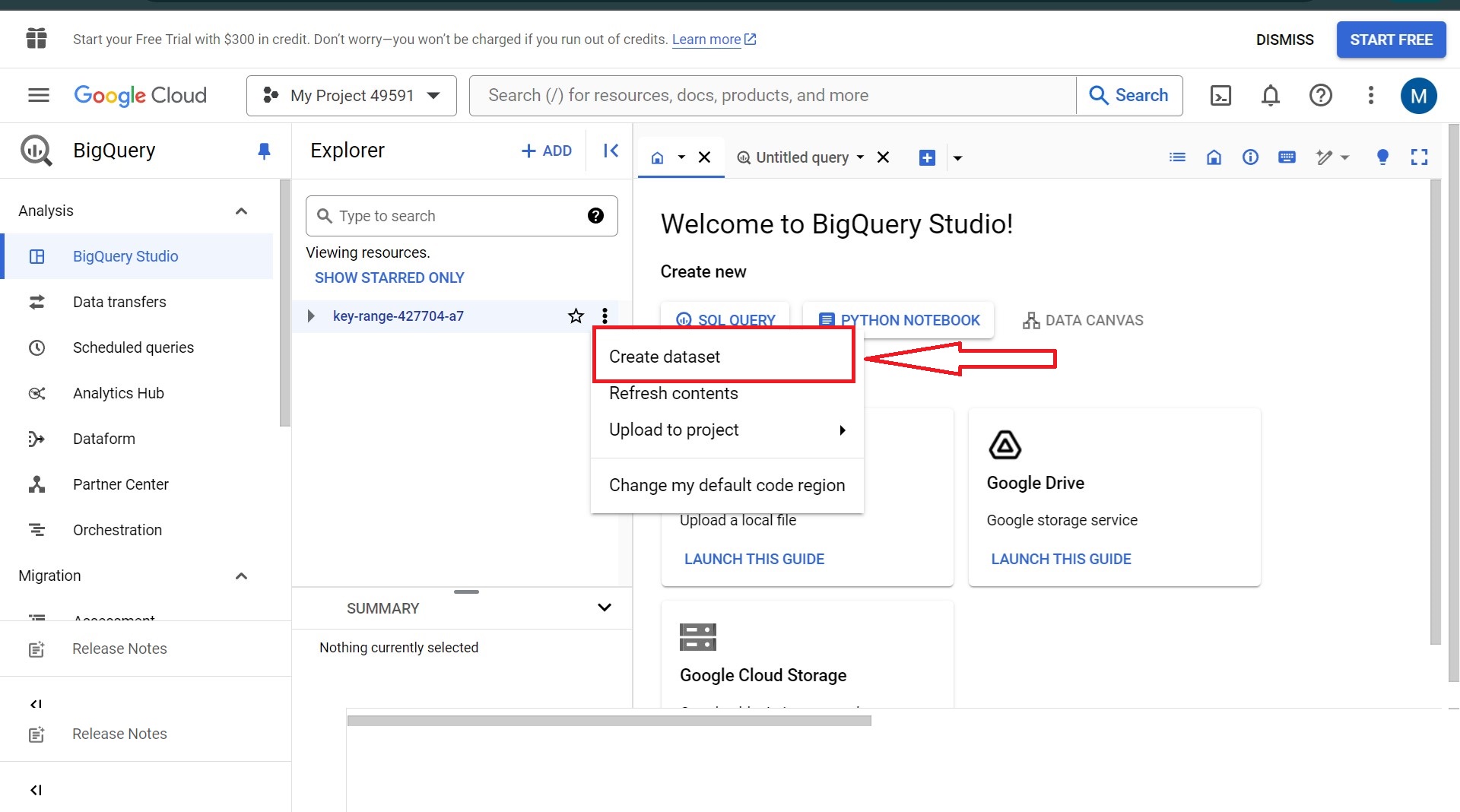This screenshot has width=1460, height=812.
Task: Follow the Learn more link
Action: pos(713,40)
